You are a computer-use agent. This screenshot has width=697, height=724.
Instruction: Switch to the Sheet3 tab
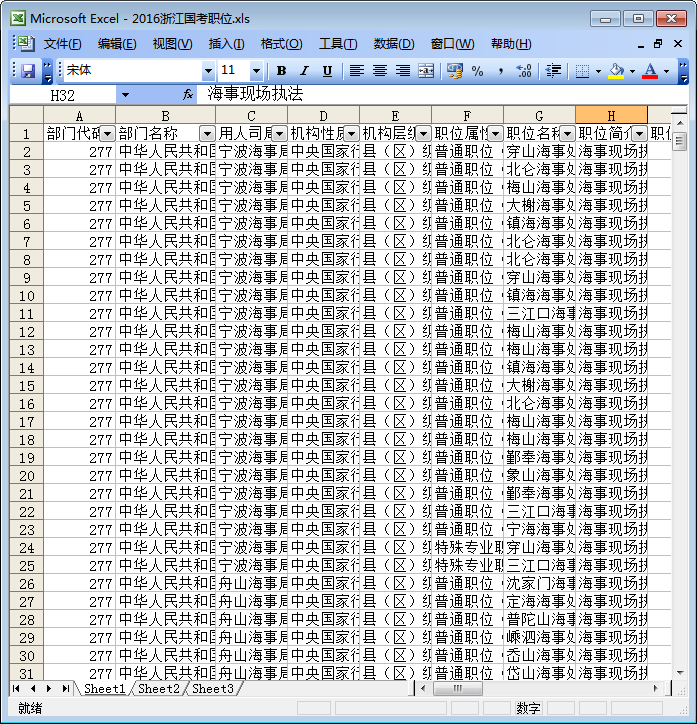pyautogui.click(x=212, y=689)
